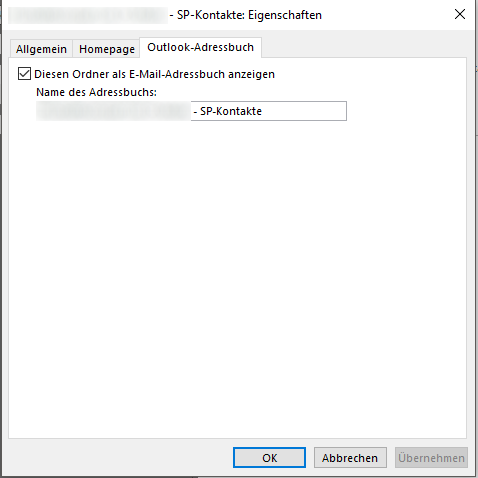Click the Name des Adressbuchs label
The image size is (478, 478).
[96, 92]
